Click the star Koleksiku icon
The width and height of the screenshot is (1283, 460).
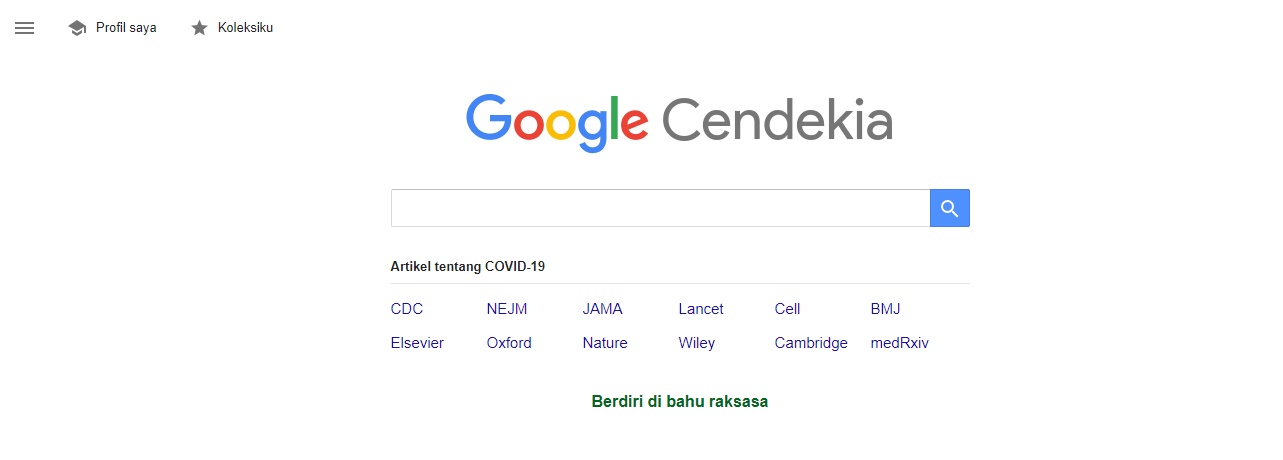point(199,28)
